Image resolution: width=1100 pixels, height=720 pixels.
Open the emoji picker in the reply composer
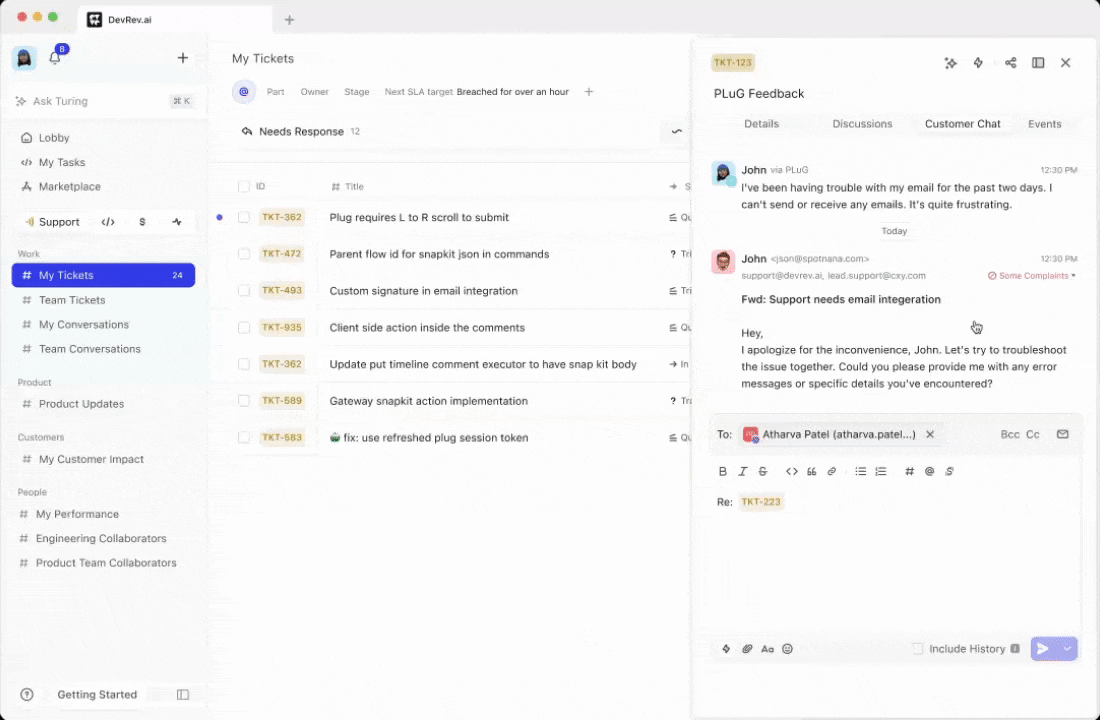pos(787,648)
